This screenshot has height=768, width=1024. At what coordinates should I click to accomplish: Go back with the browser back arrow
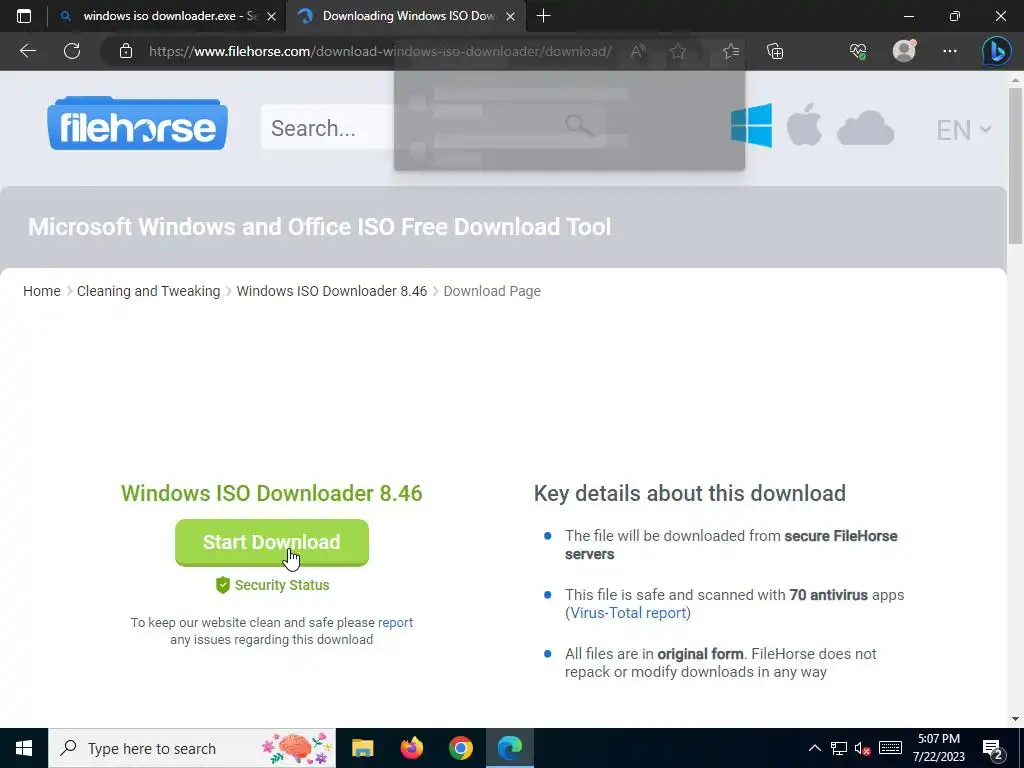[27, 51]
